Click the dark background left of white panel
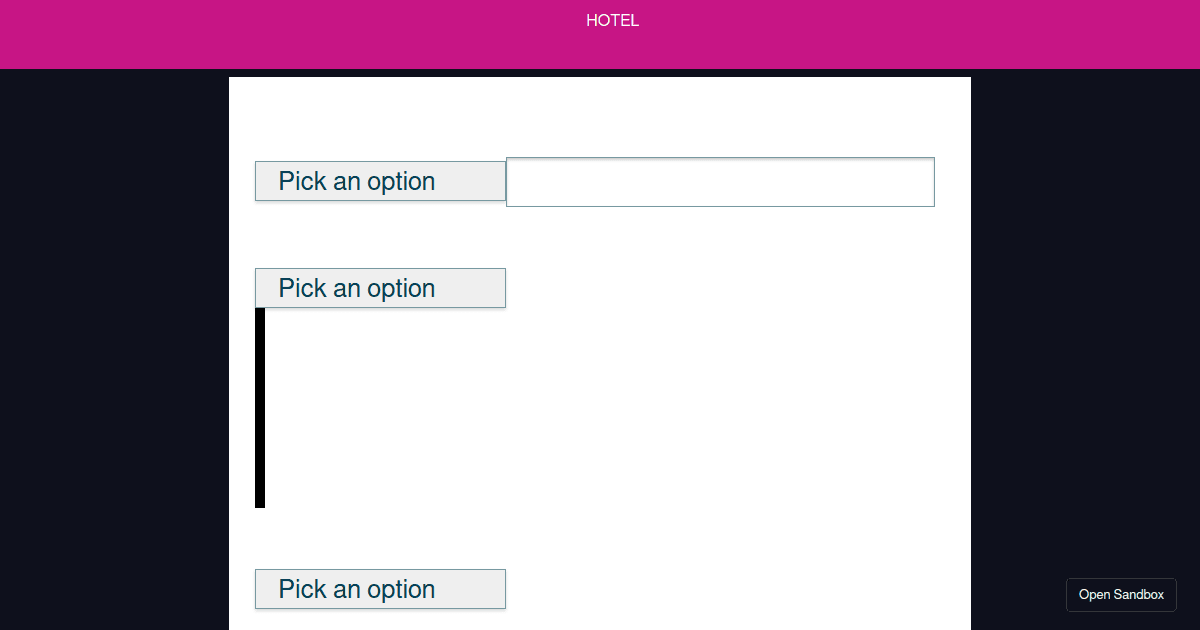The width and height of the screenshot is (1200, 630). coord(114,350)
